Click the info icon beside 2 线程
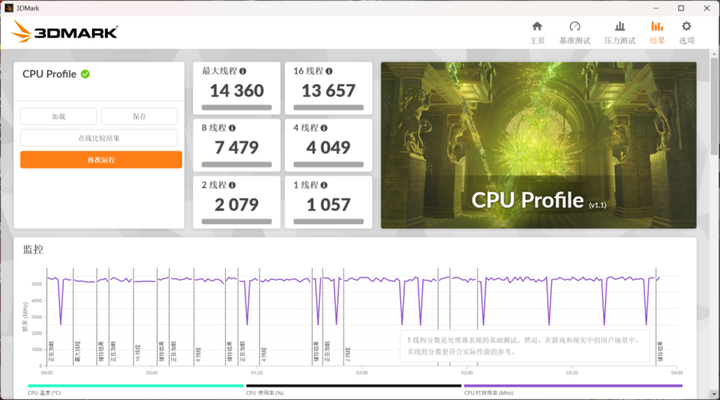The image size is (720, 400). pos(232,185)
